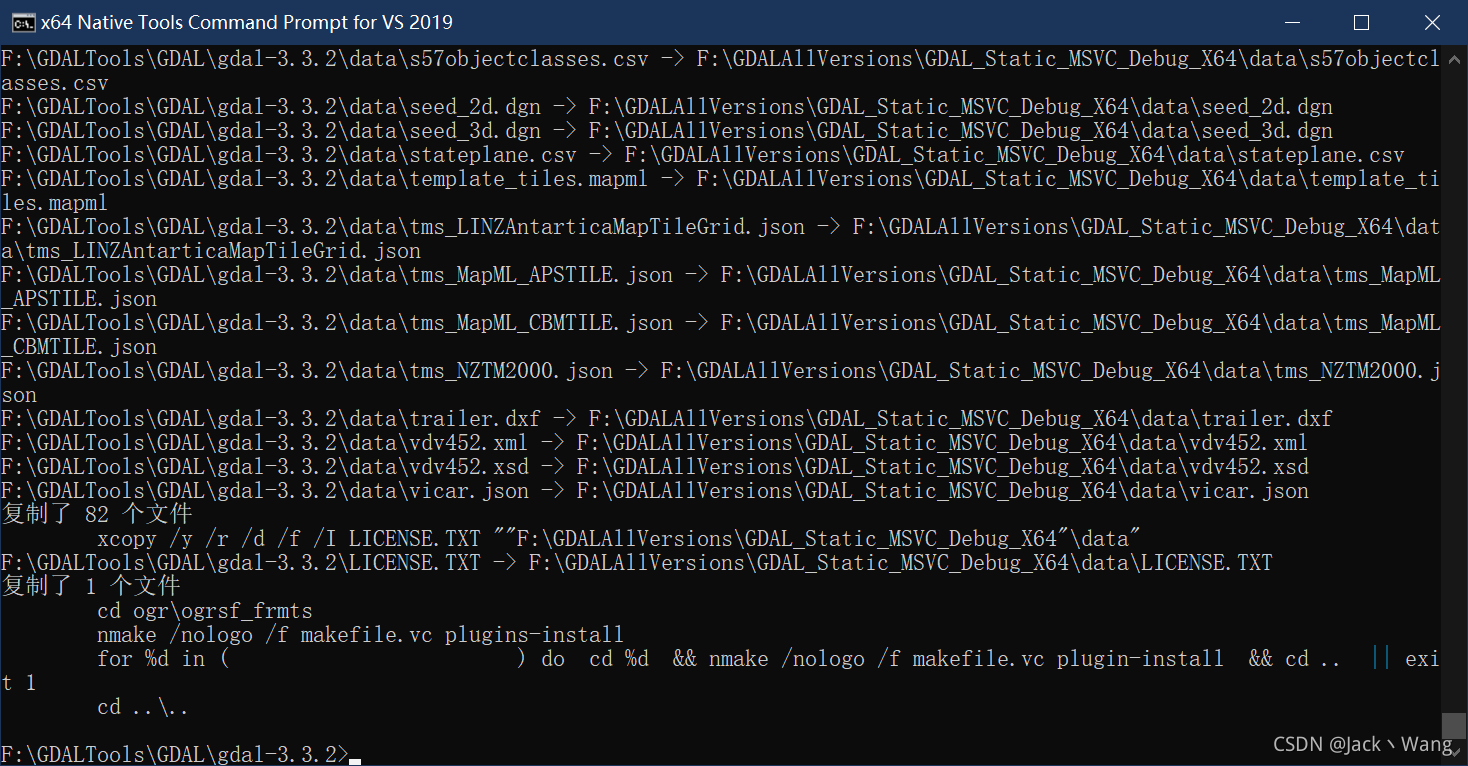Click the '复制了 82 个文件' line

click(x=96, y=515)
